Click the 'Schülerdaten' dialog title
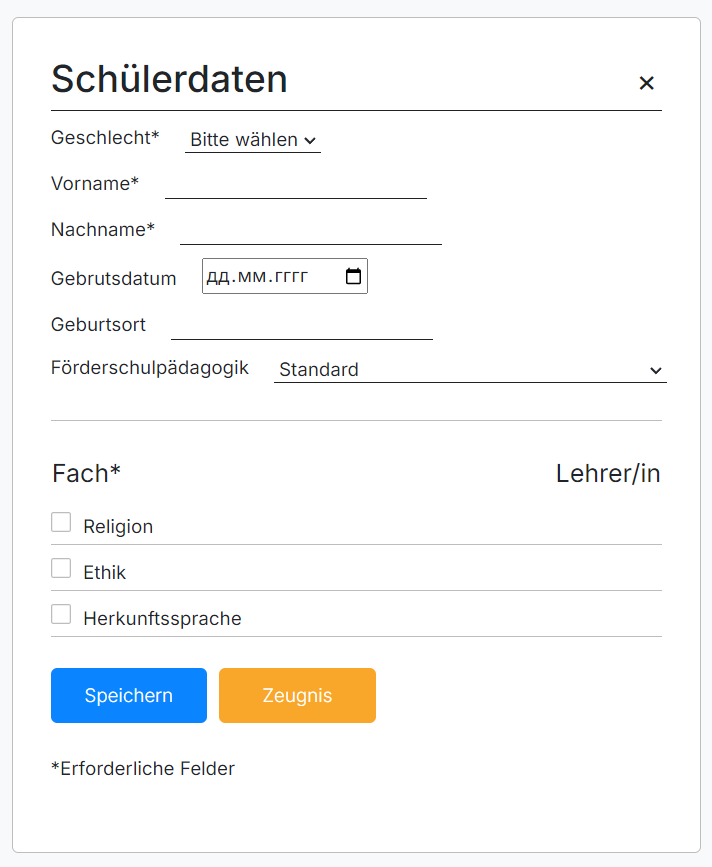The image size is (712, 867). [x=169, y=79]
